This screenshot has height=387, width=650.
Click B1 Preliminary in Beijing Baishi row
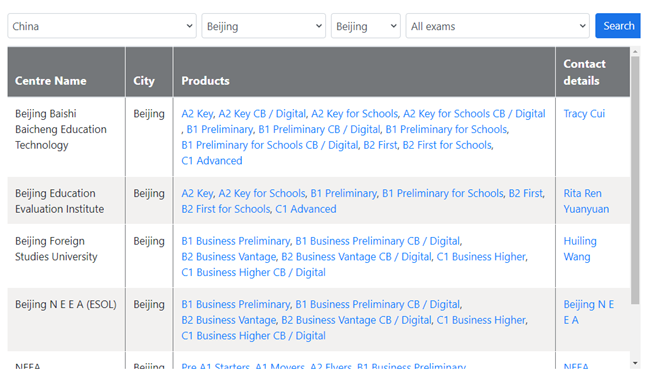[x=220, y=129]
